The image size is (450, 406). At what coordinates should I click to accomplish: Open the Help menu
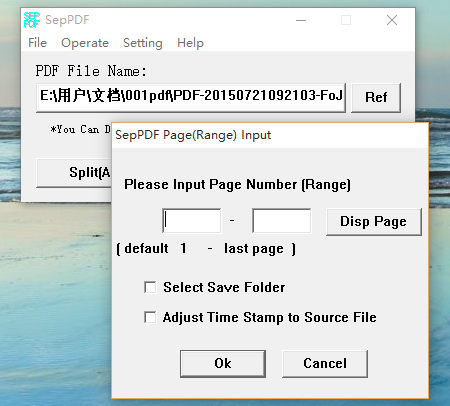click(190, 43)
